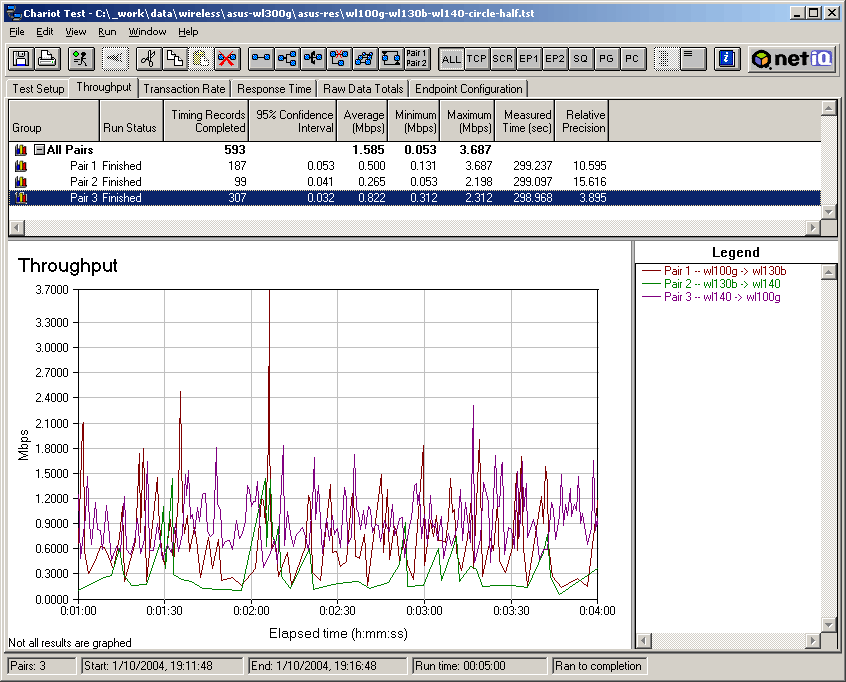Click the Cut scissors icon

148,59
